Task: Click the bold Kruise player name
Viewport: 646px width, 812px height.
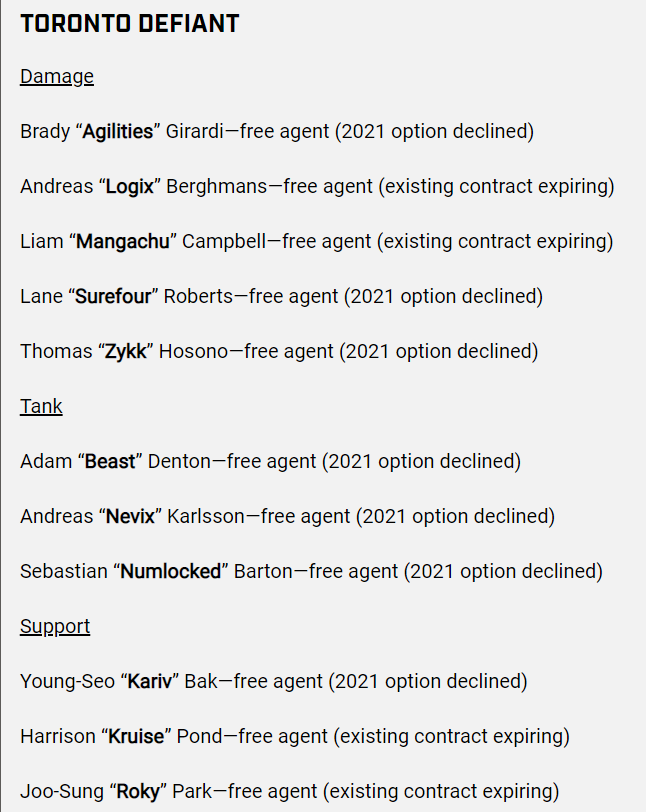Action: click(x=136, y=736)
